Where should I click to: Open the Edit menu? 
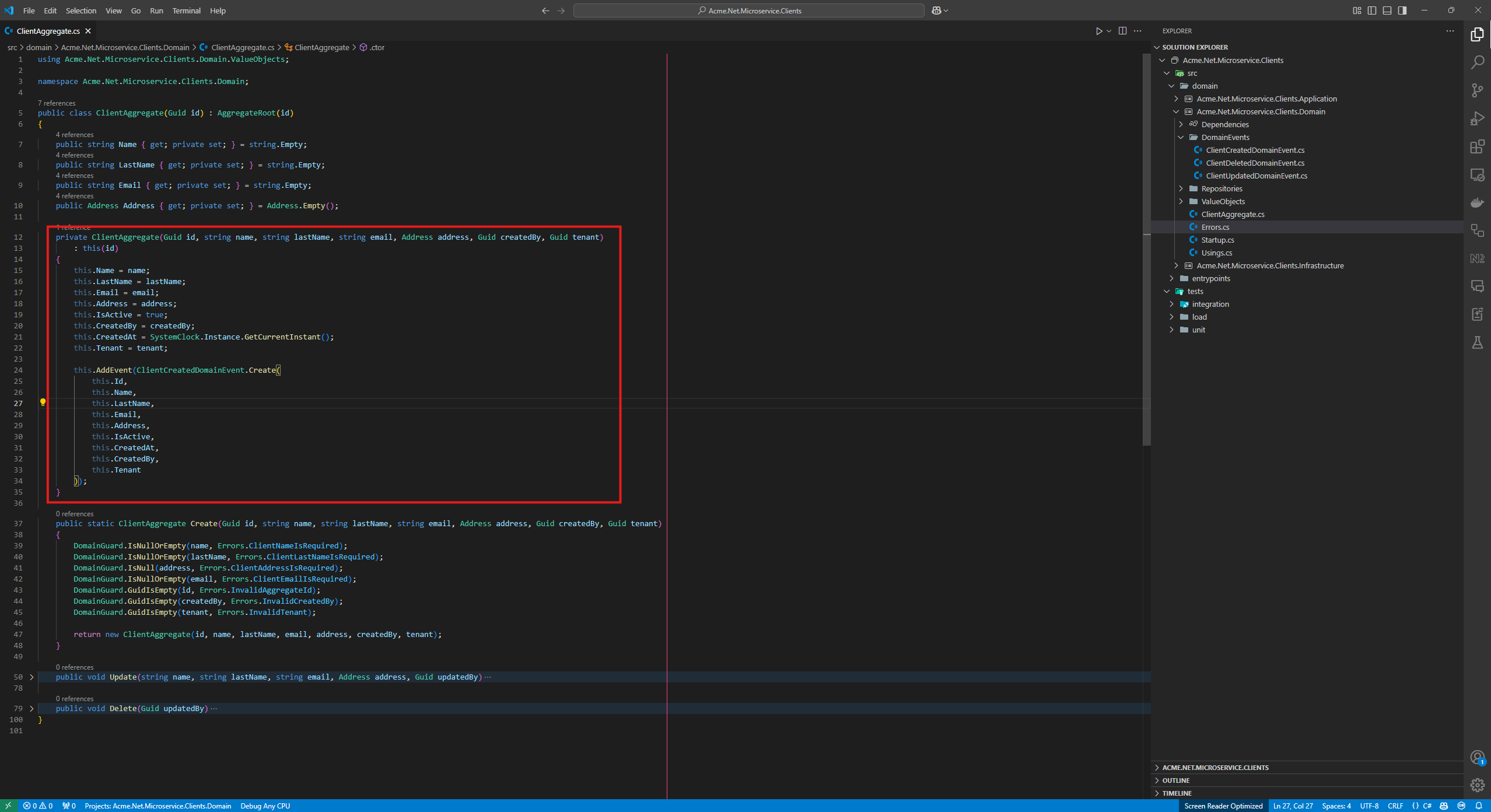coord(50,10)
